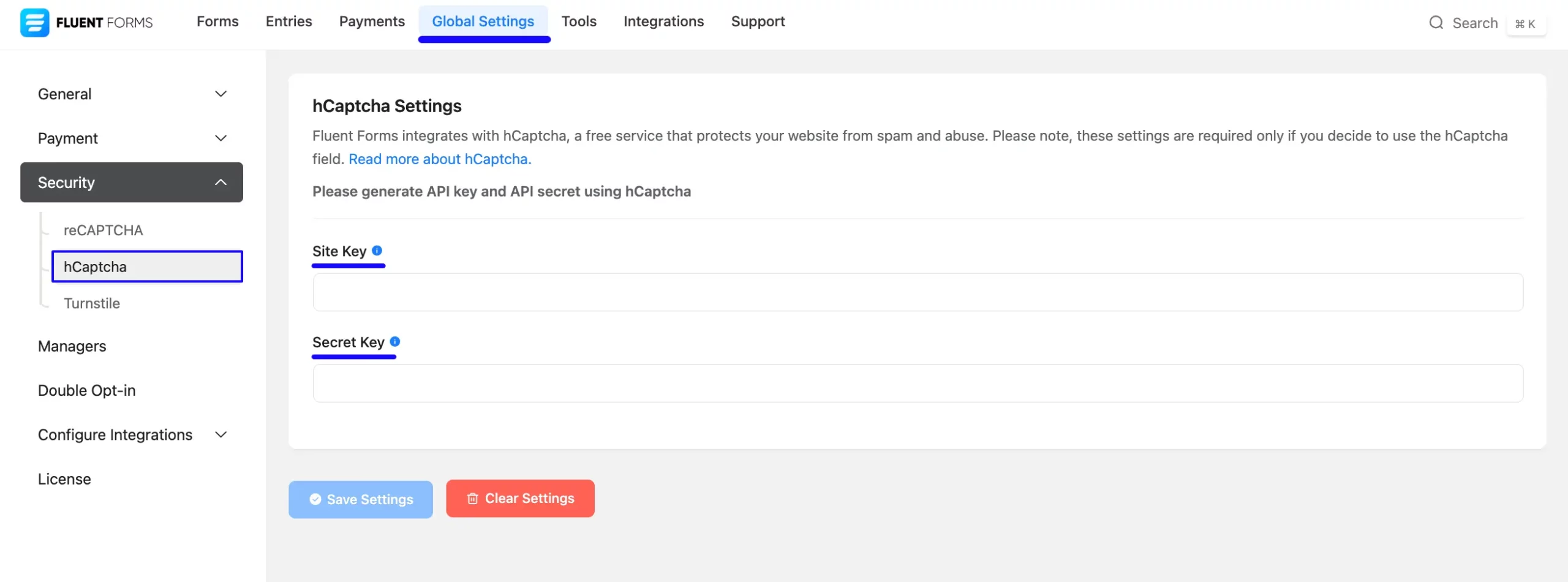Click the Save Settings button

click(361, 499)
